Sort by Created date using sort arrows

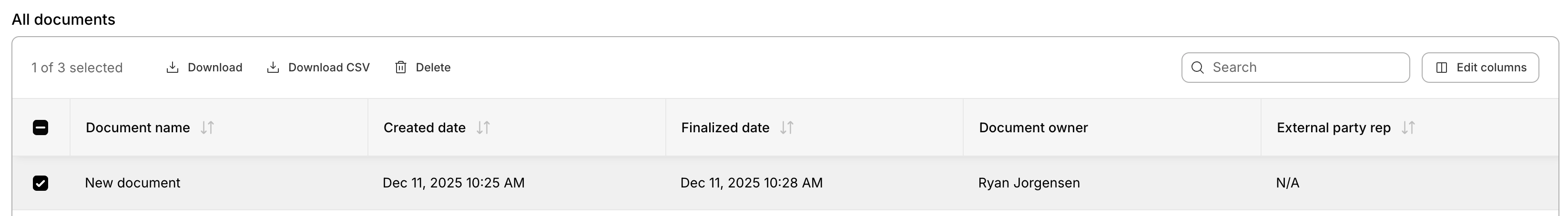pyautogui.click(x=483, y=128)
